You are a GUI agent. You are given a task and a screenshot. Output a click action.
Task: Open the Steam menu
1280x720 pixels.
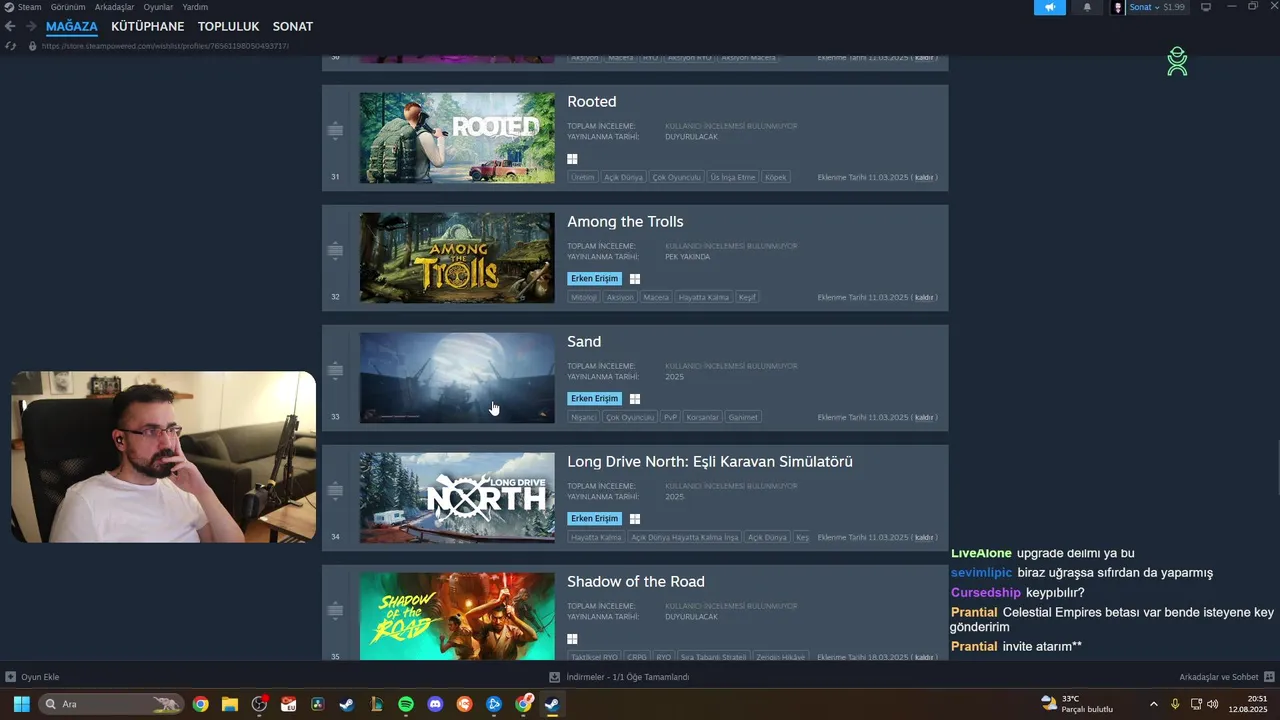tap(29, 7)
